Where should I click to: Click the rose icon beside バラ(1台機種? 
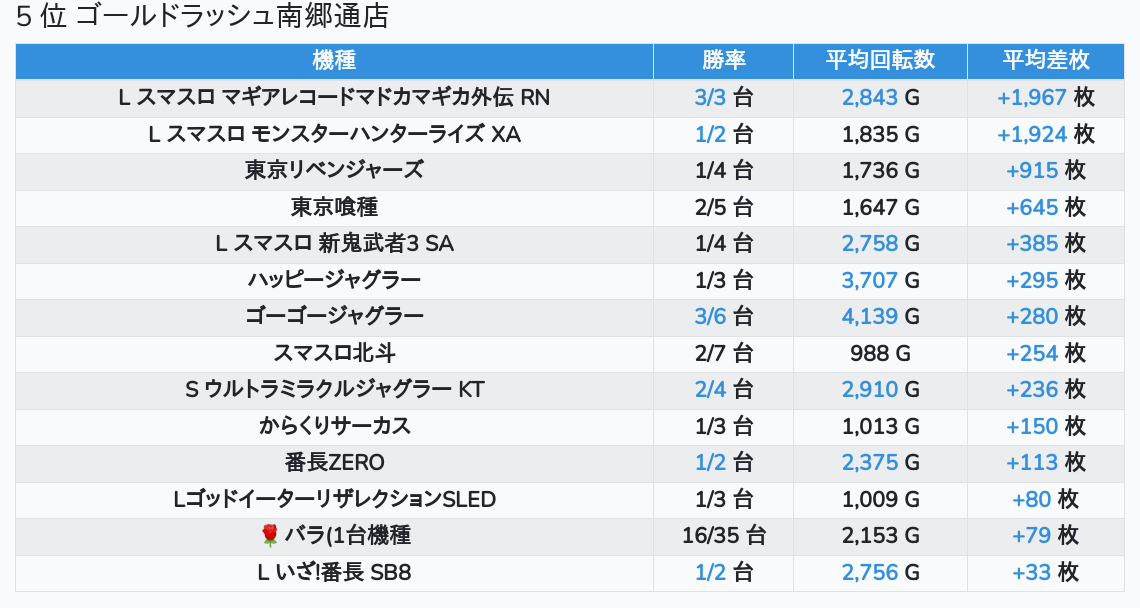(x=269, y=536)
